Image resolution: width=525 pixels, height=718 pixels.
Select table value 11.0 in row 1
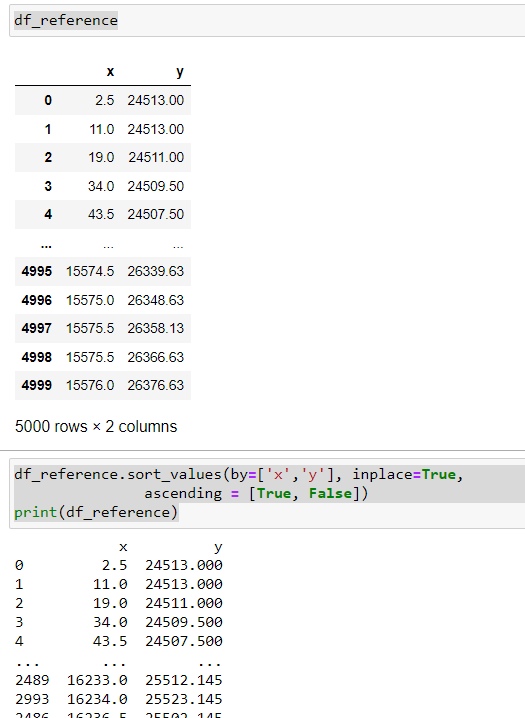point(102,129)
